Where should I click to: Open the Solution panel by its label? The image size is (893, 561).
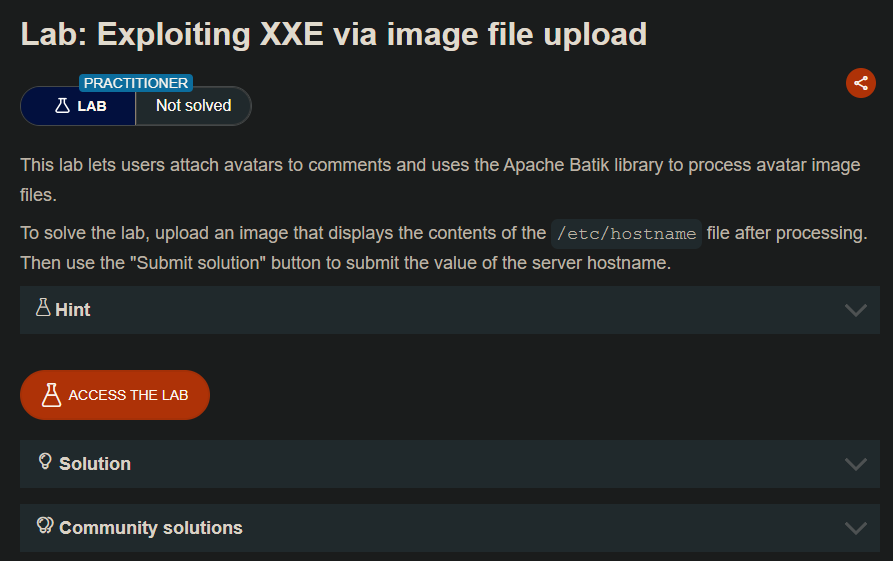(x=95, y=464)
